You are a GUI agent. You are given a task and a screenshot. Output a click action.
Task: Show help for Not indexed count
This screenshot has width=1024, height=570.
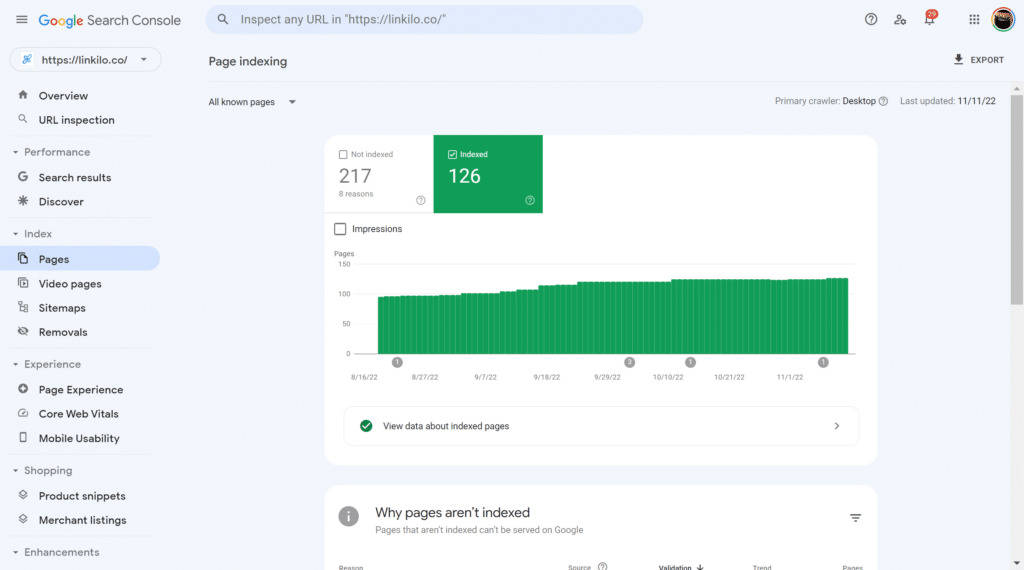pos(421,200)
